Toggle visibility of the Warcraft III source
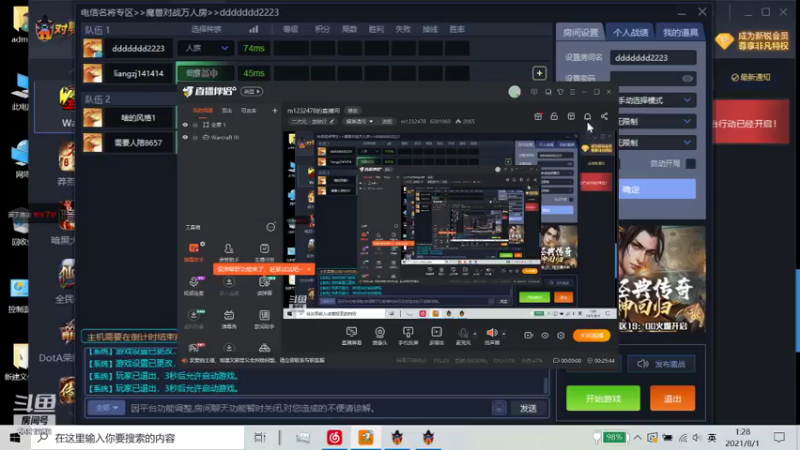Image resolution: width=800 pixels, height=450 pixels. coord(185,137)
